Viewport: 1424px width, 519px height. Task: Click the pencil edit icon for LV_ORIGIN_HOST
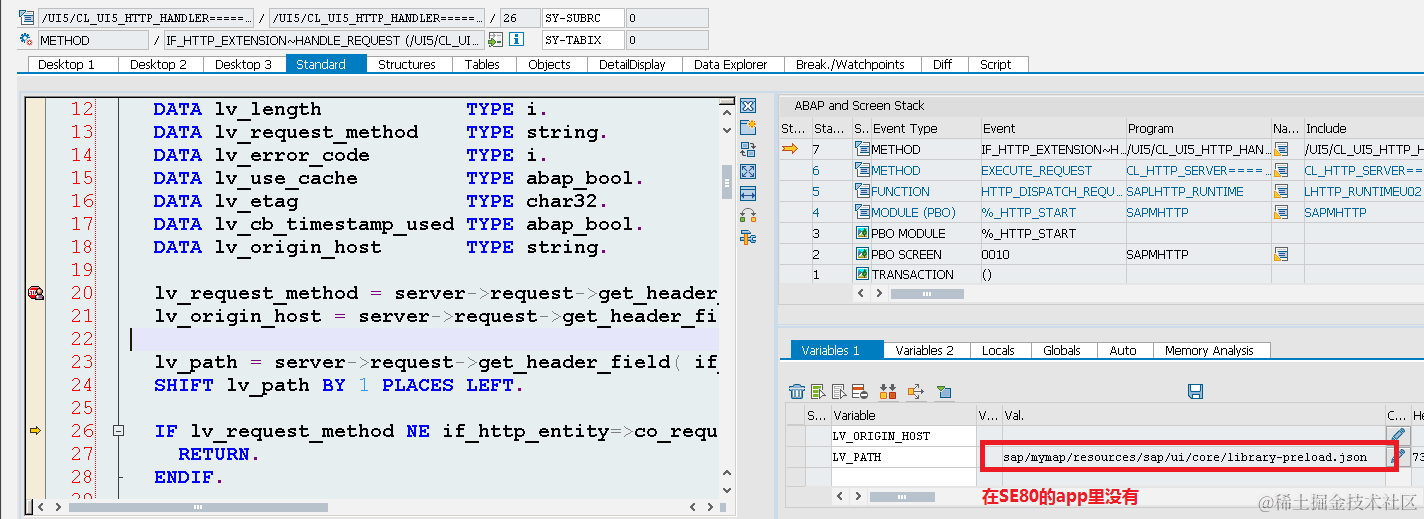tap(1396, 435)
